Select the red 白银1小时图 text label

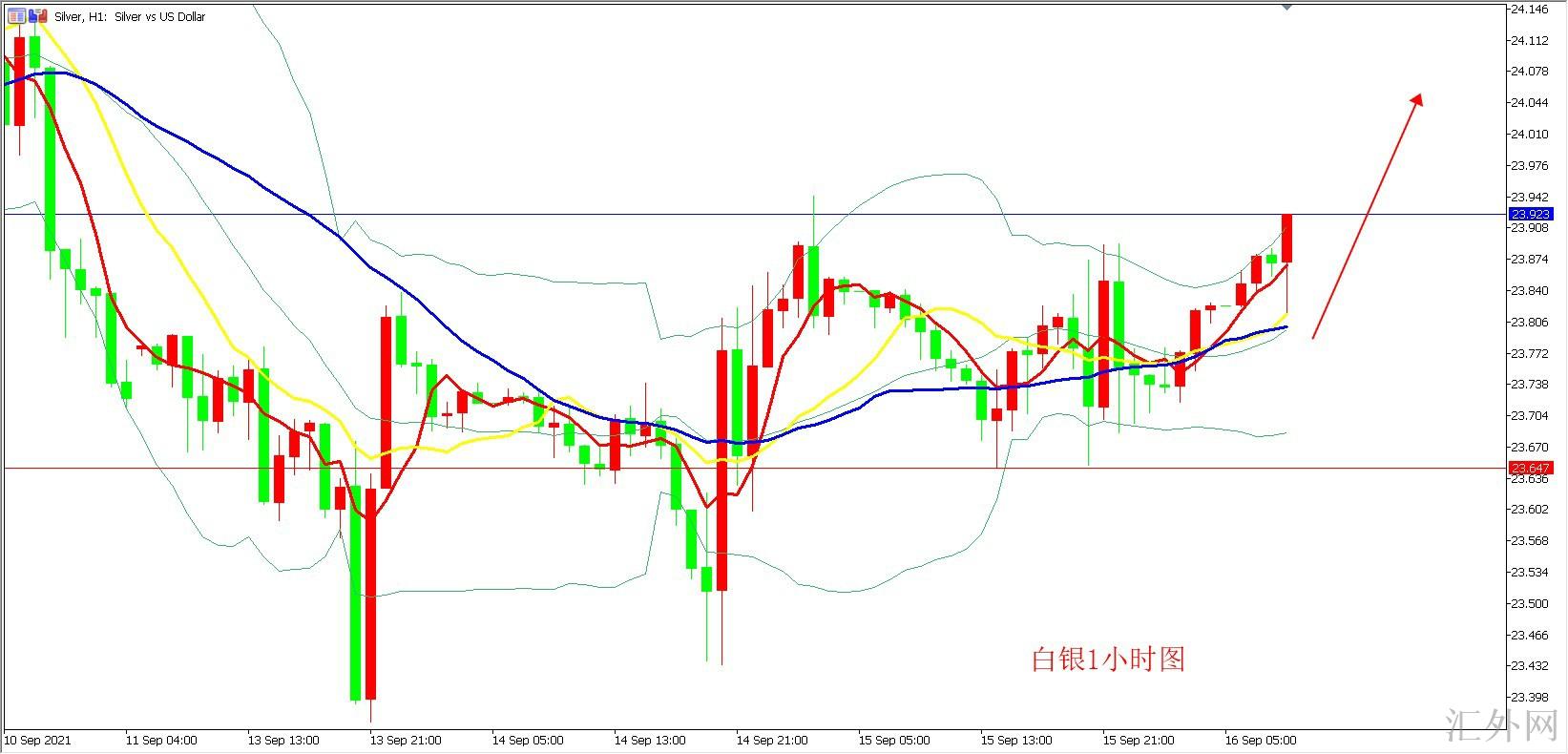(x=1108, y=659)
